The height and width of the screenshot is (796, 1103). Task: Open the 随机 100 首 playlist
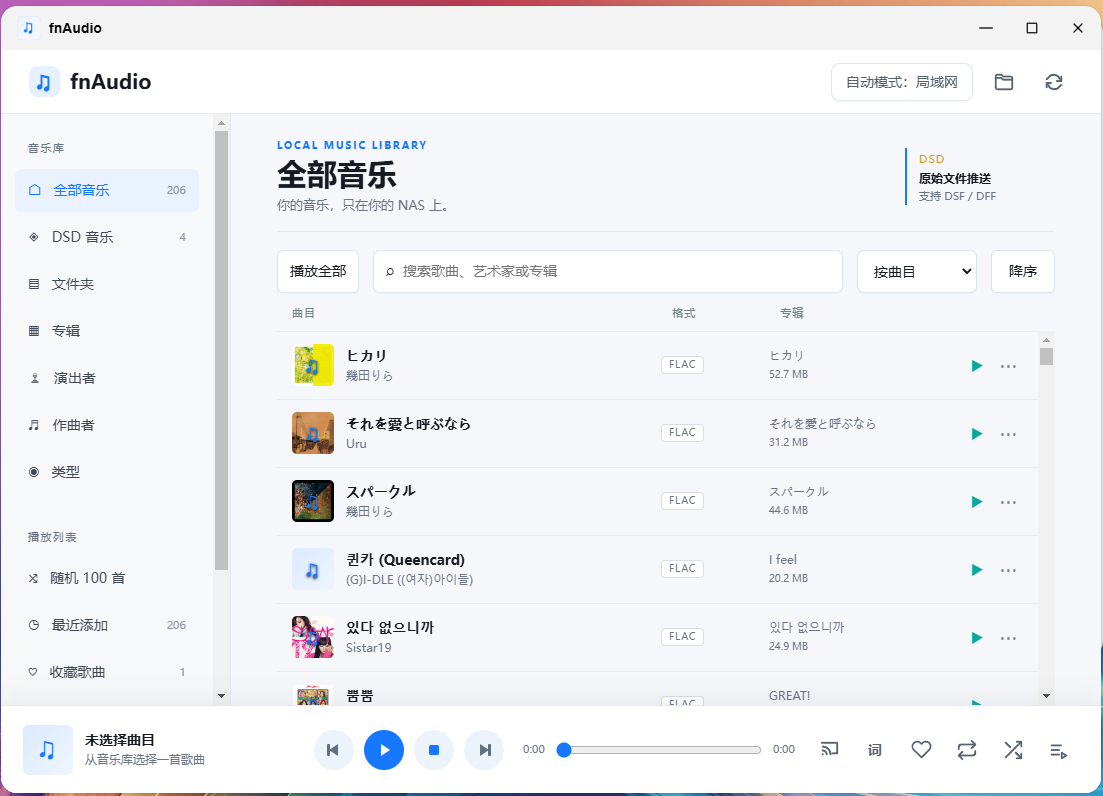click(x=107, y=578)
